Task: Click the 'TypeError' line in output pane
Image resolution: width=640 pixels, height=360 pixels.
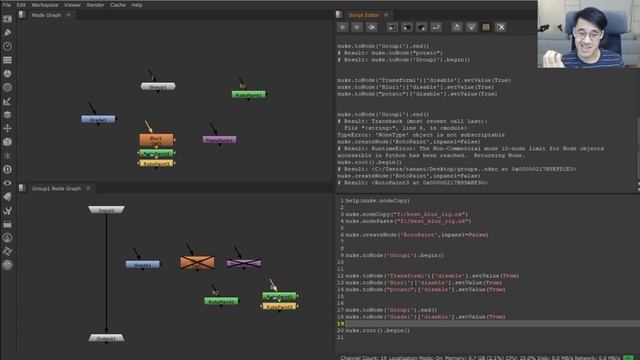Action: click(421, 135)
